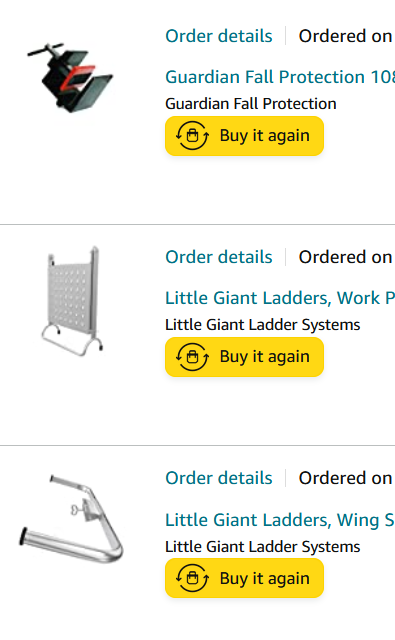
Task: Click the reorder icon beside the Work Platform item
Action: tap(192, 357)
